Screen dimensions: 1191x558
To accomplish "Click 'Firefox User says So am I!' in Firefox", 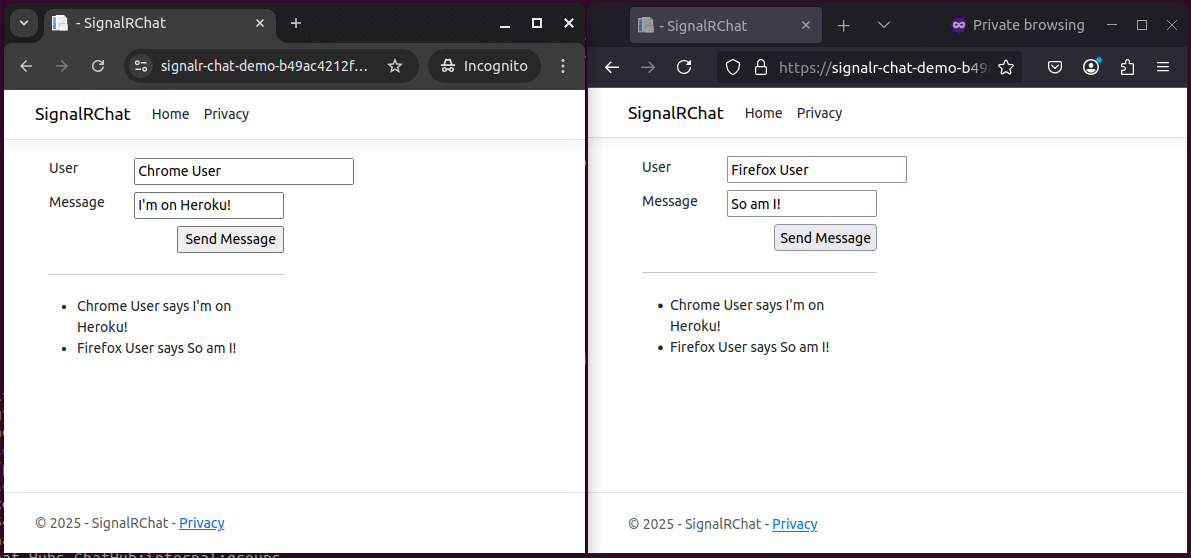I will click(750, 347).
